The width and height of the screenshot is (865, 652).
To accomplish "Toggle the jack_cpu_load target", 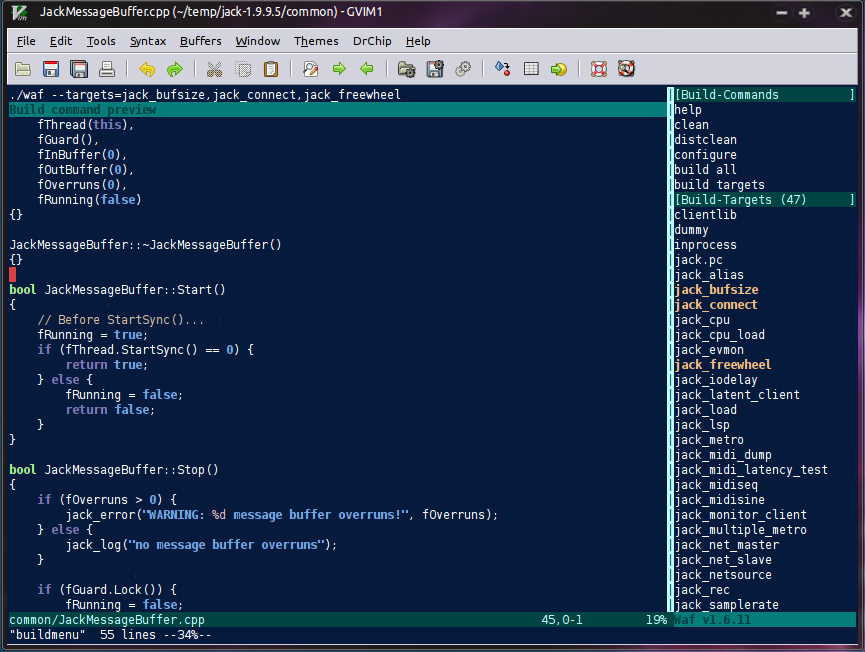I will pos(719,335).
